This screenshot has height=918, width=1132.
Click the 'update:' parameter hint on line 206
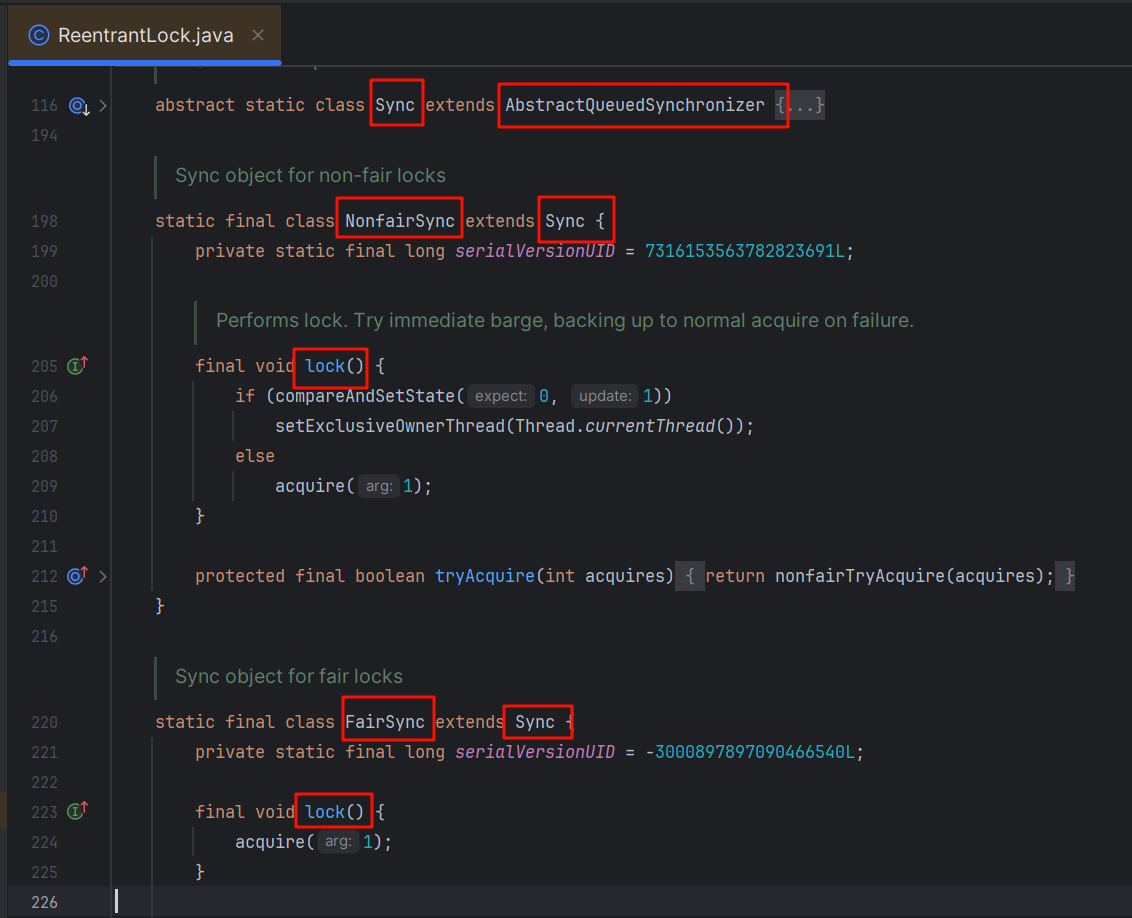(605, 396)
